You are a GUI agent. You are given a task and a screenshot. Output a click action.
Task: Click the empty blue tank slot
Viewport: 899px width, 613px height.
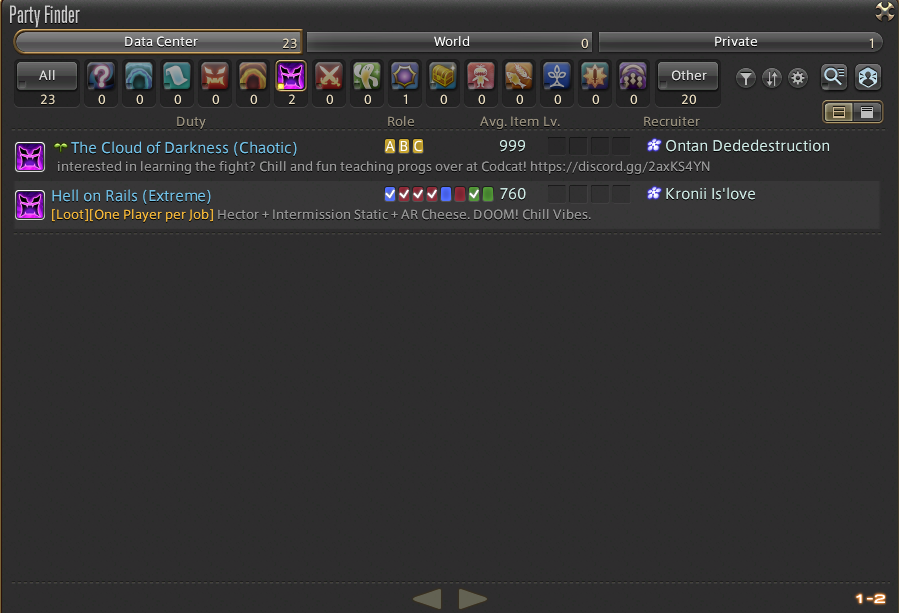point(446,194)
